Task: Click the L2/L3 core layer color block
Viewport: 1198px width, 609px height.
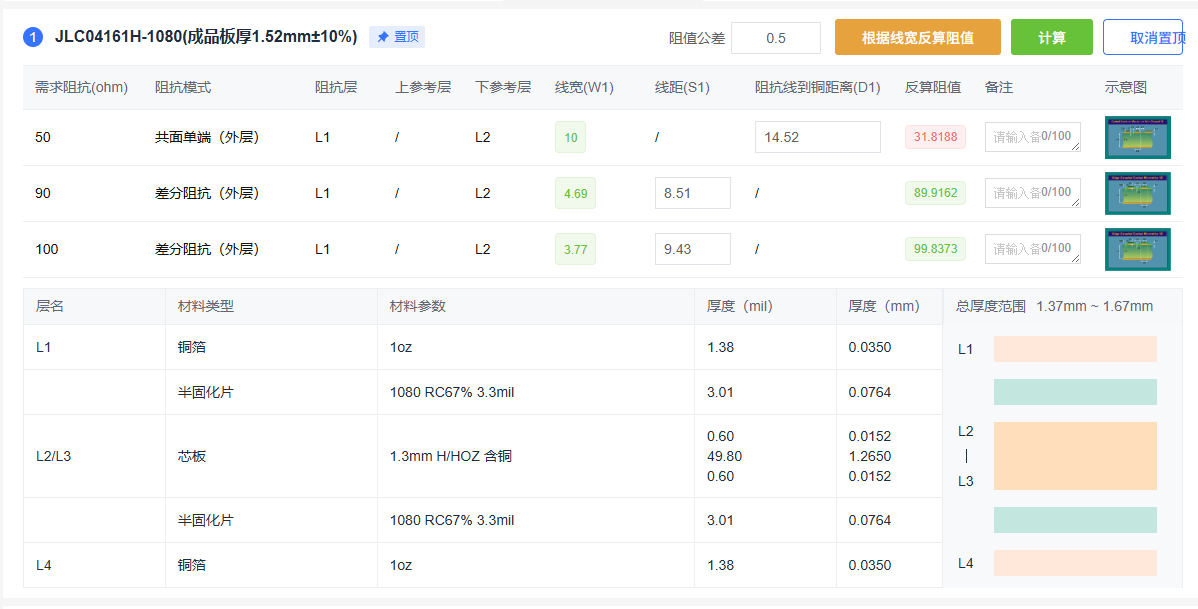Action: click(1075, 456)
